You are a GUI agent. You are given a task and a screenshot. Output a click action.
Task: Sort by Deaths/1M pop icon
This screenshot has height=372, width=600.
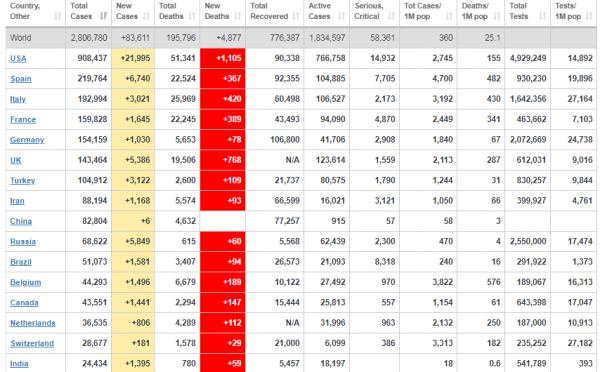497,16
